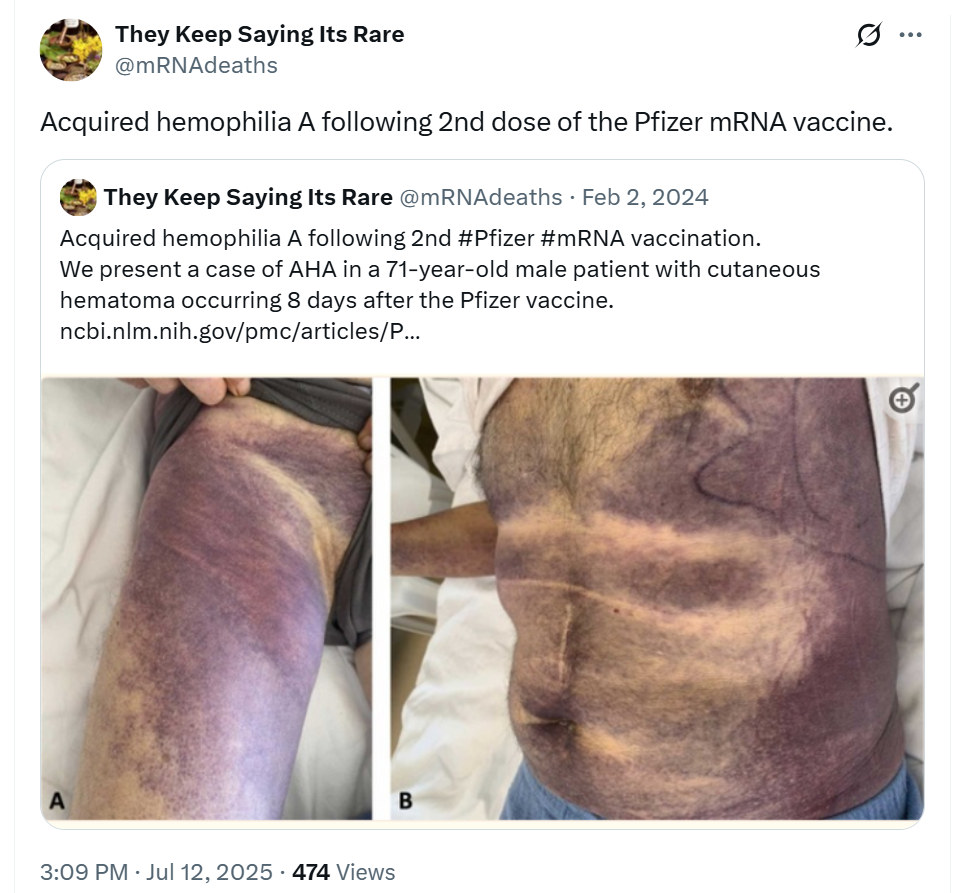Click "They Keep Saying Its Rare" header name
This screenshot has height=893, width=971.
click(x=259, y=34)
